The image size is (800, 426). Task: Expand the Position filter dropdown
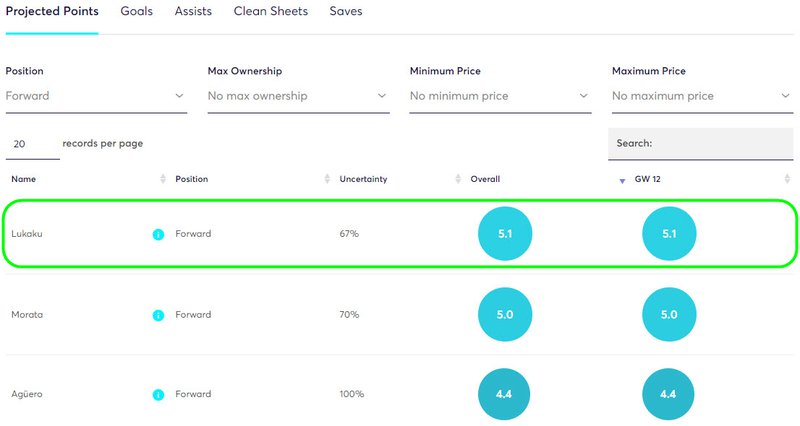click(96, 96)
